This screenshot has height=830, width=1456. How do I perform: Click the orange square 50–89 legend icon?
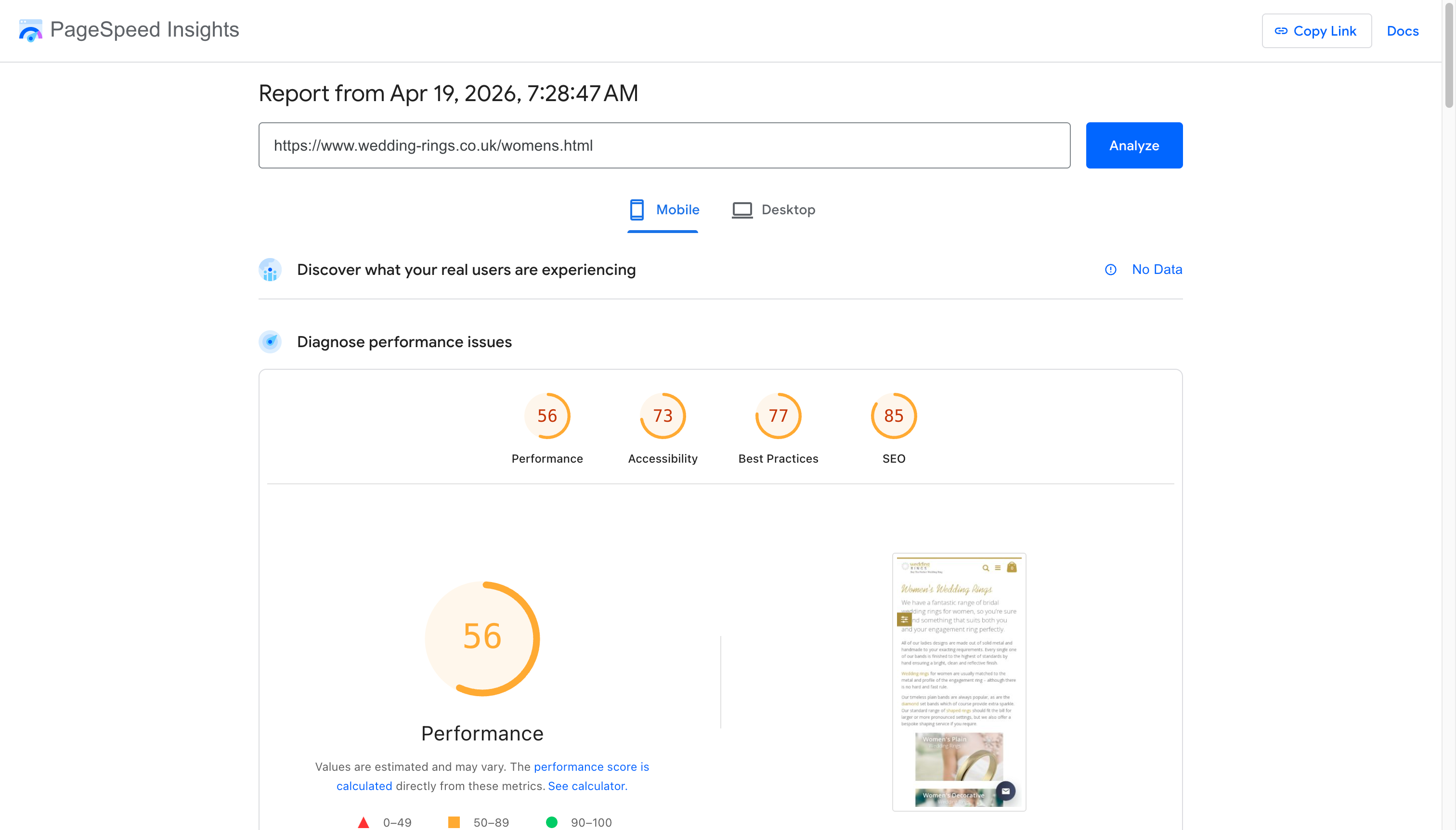pos(454,822)
